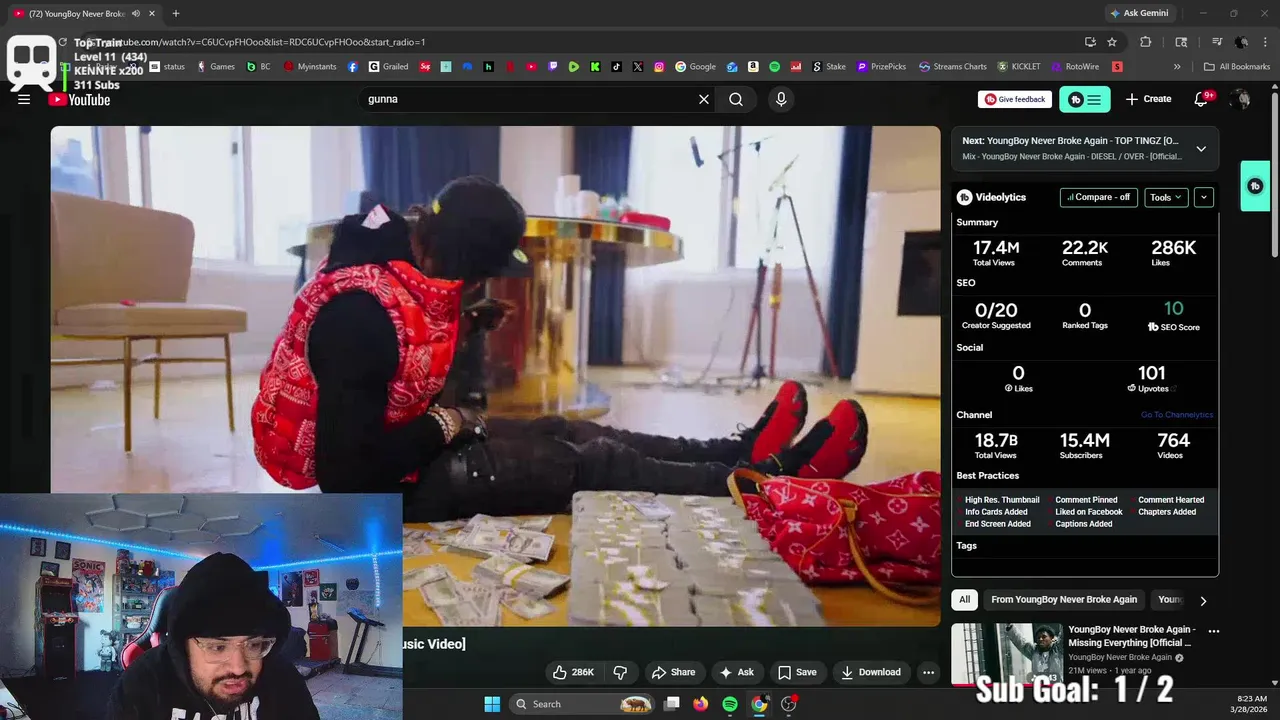Open the Streams Charts bookmark

point(953,67)
